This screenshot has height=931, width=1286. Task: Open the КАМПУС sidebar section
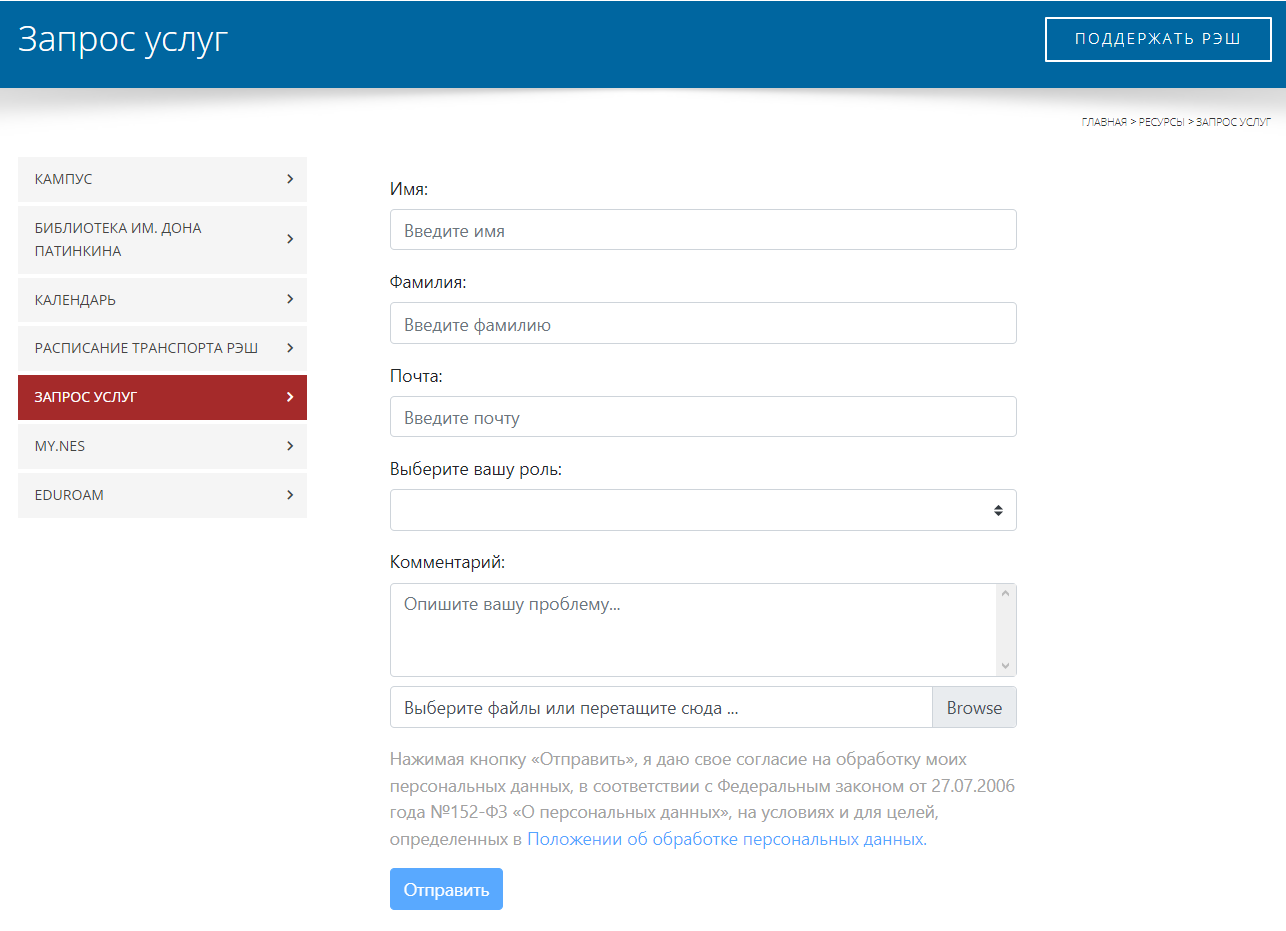tap(162, 179)
